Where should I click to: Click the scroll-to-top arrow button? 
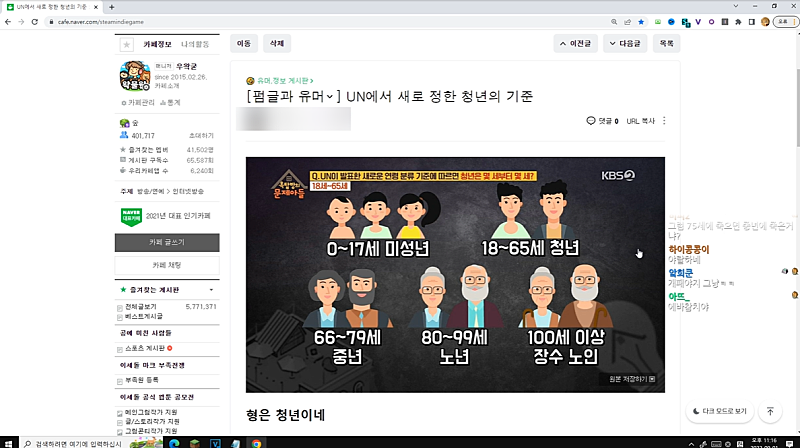point(770,411)
